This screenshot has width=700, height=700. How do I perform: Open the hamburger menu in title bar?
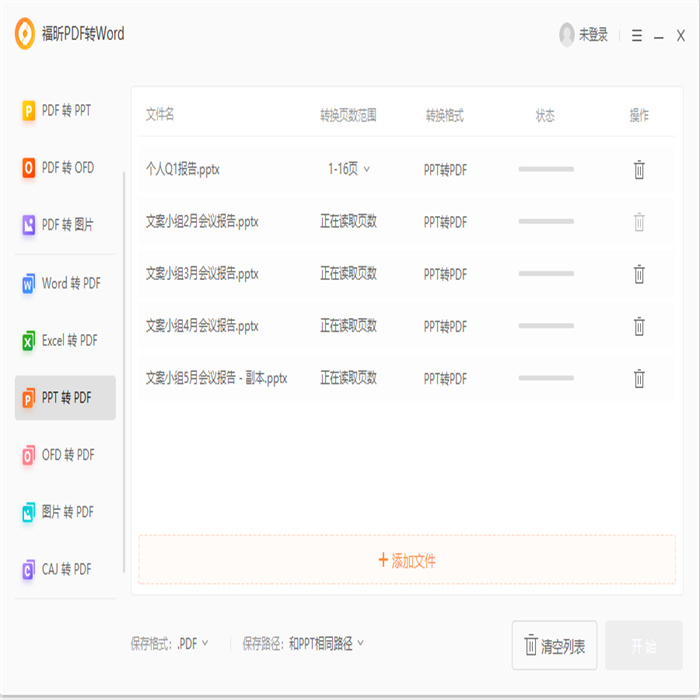[636, 35]
